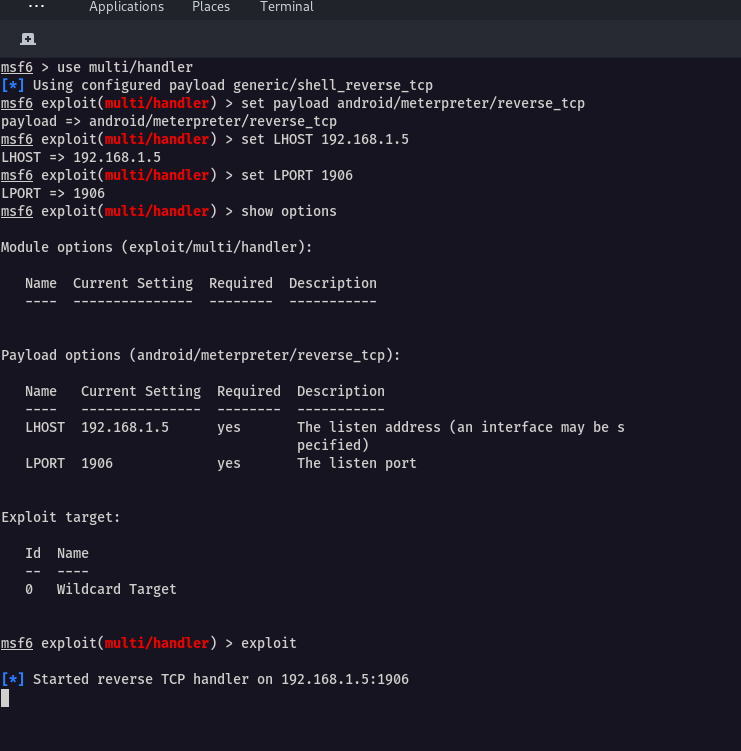Click the 'show options' command

pos(288,211)
